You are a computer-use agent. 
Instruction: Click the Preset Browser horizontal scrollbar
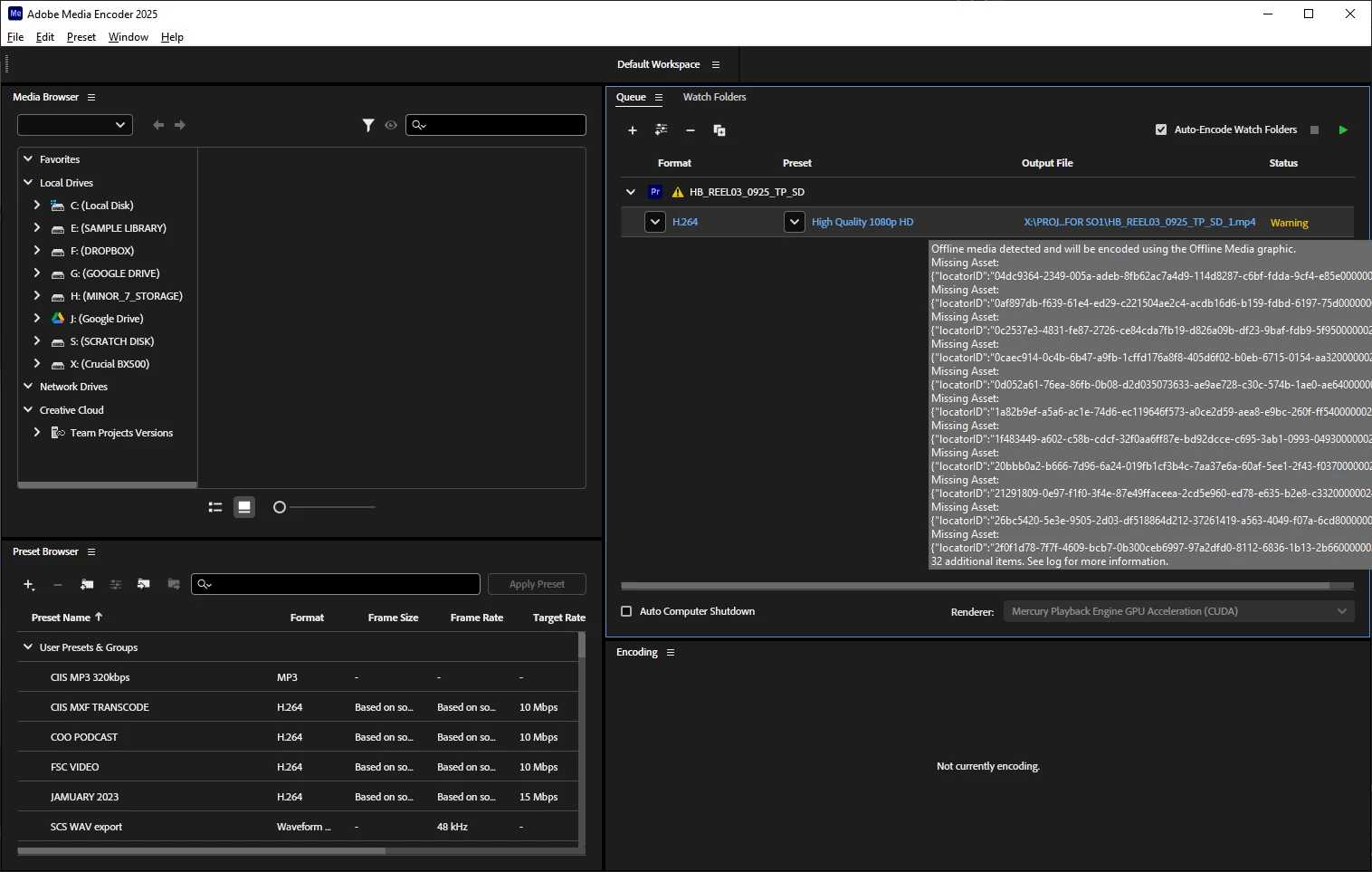(202, 850)
